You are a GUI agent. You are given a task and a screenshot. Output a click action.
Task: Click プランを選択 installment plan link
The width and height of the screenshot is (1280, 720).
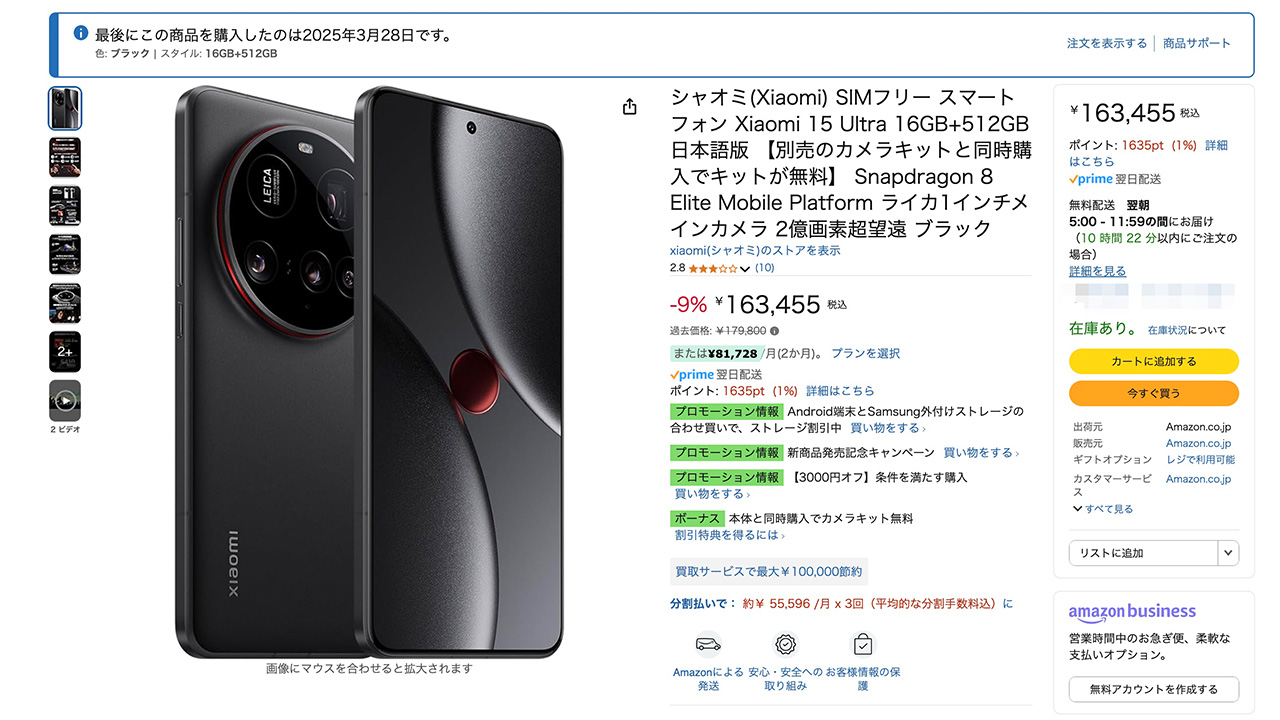coord(866,353)
